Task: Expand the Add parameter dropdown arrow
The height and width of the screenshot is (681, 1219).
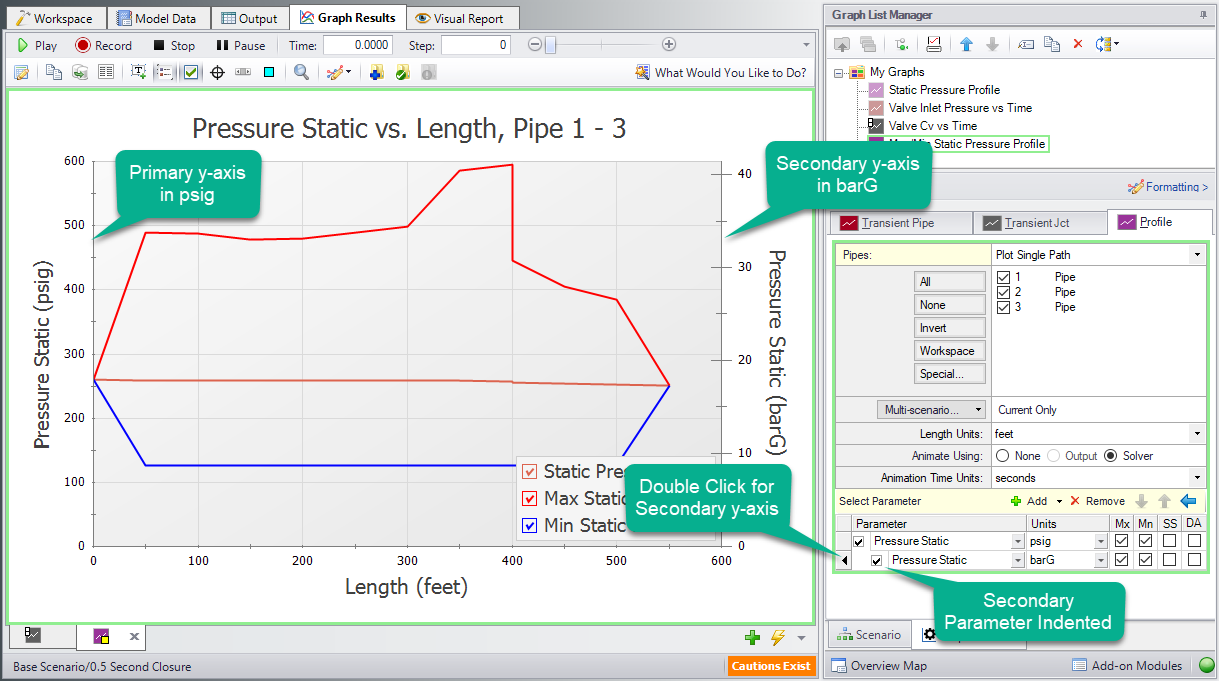Action: (x=1060, y=500)
